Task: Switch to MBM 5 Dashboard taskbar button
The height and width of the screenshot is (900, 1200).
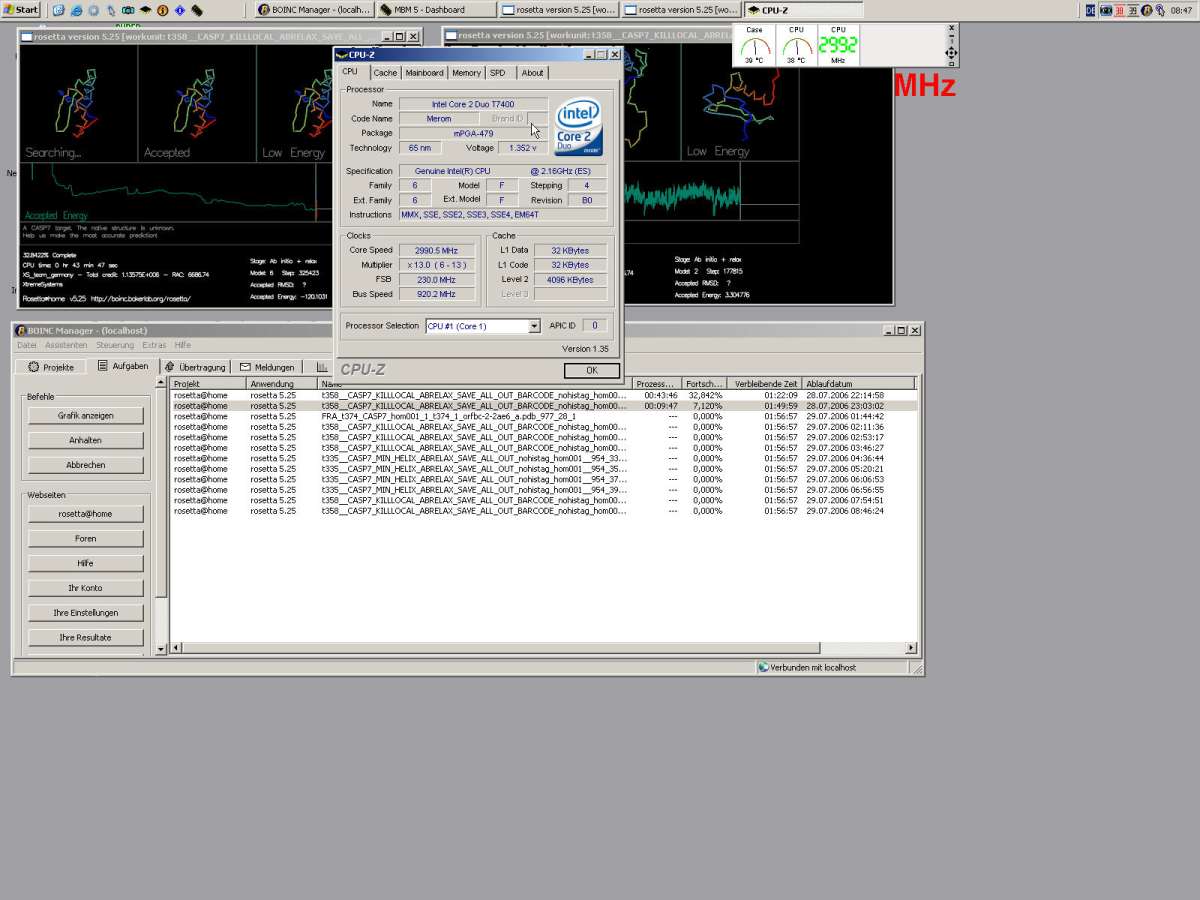Action: (x=436, y=10)
